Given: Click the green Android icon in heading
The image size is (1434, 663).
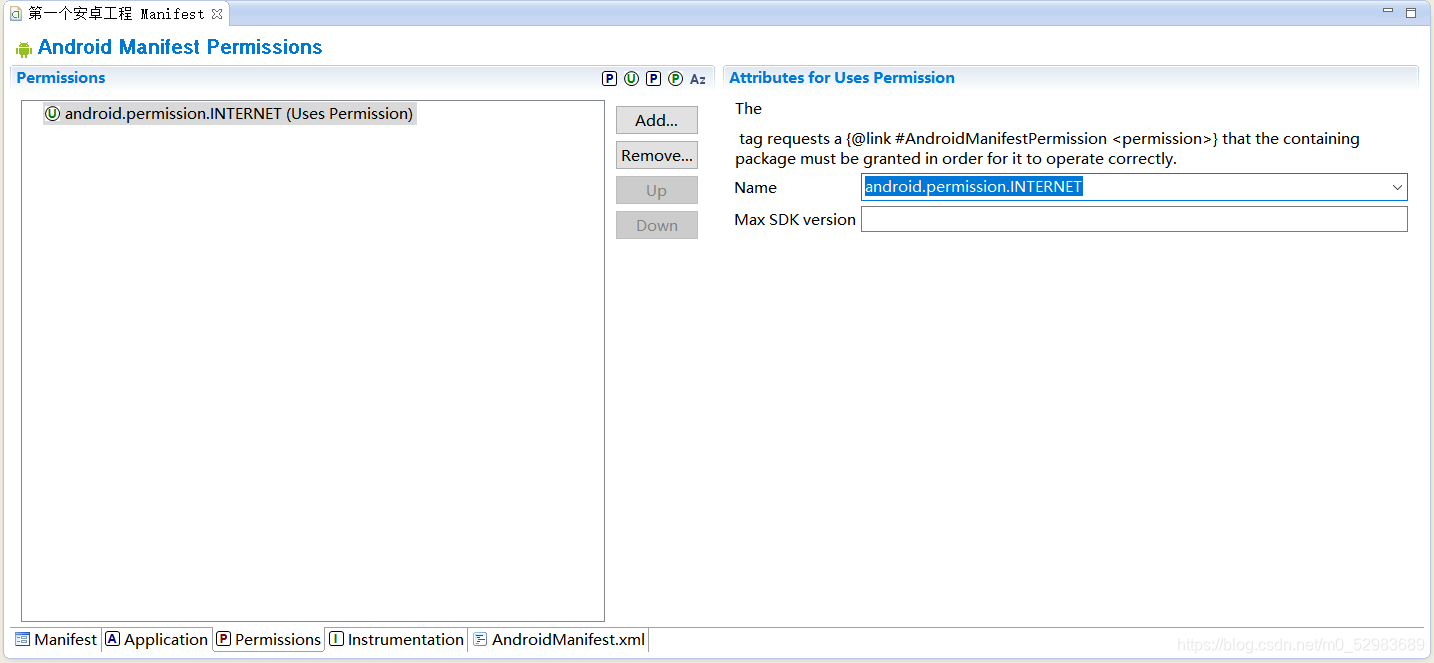Looking at the screenshot, I should [x=24, y=49].
